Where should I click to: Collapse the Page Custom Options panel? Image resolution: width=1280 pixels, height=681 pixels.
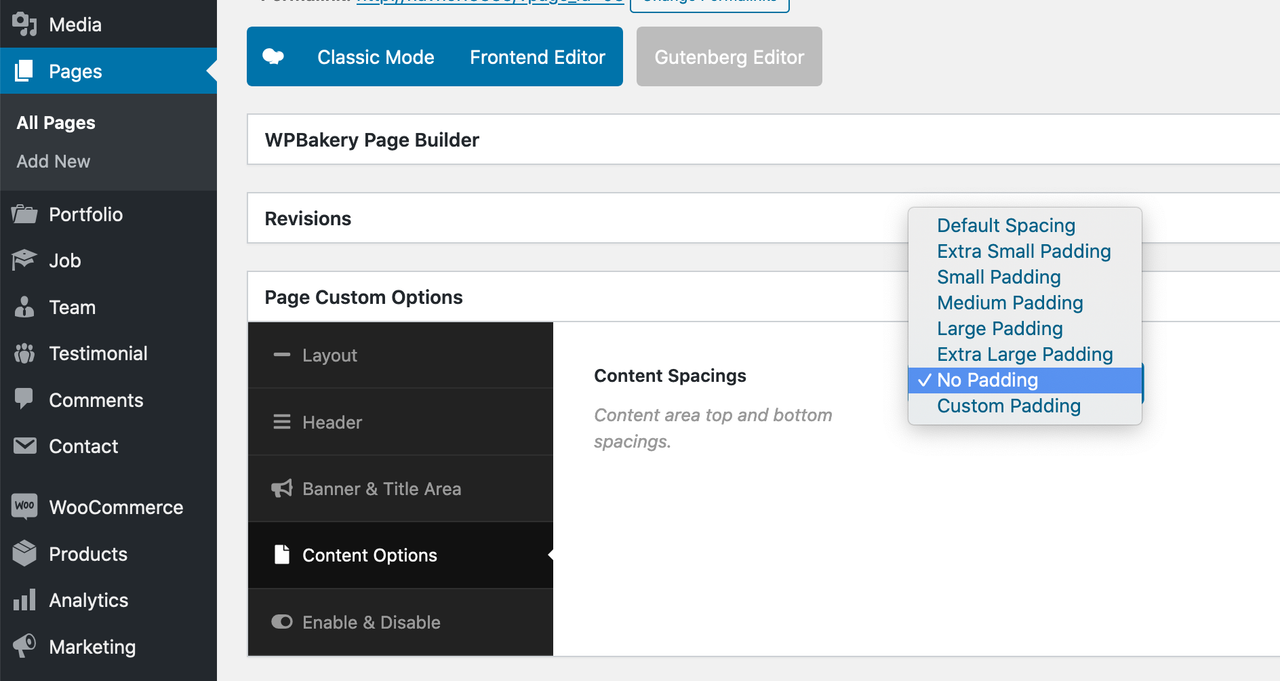[764, 297]
